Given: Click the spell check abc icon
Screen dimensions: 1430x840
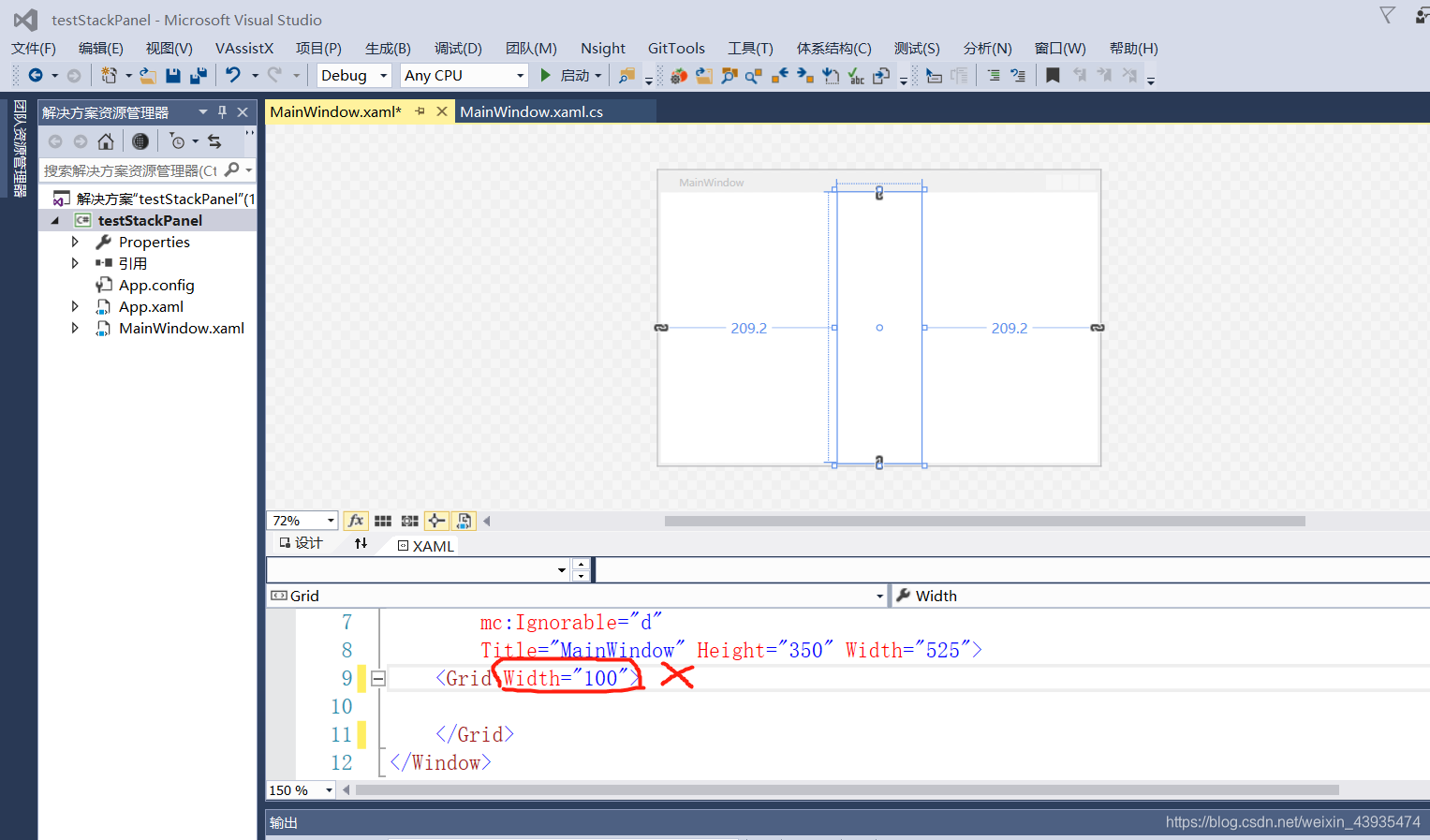Looking at the screenshot, I should [856, 76].
